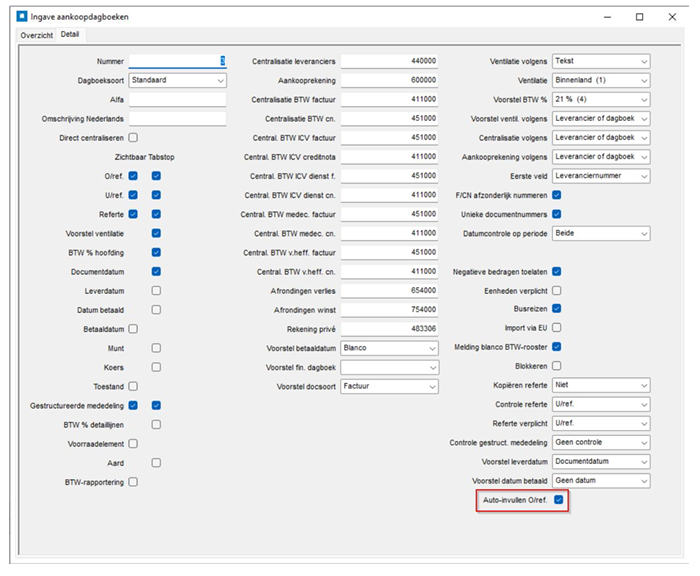Open the Referte verplicht dropdown

[x=601, y=423]
